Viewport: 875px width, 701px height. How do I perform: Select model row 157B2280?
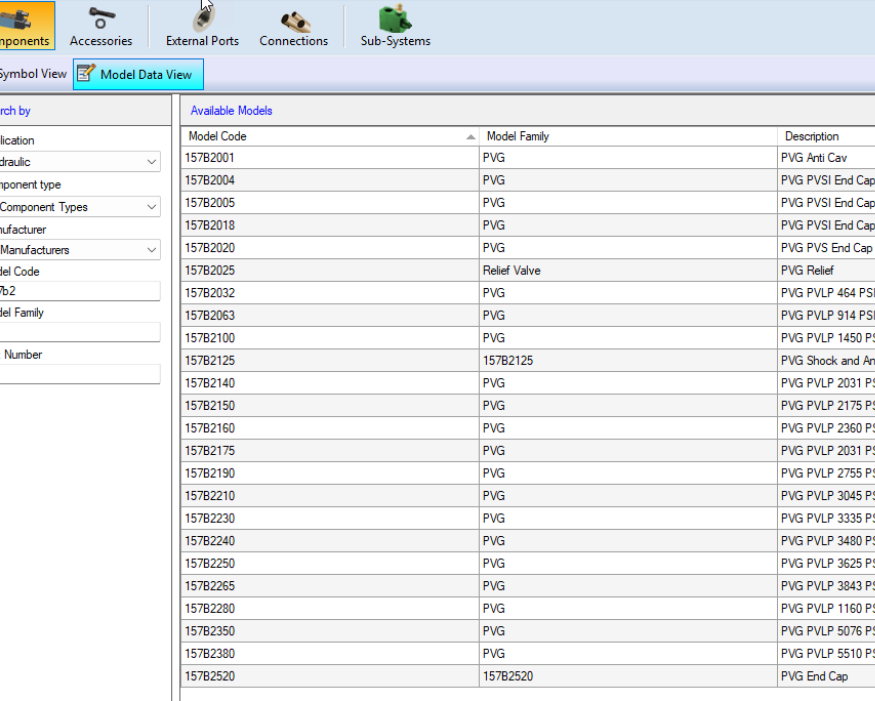coord(528,608)
